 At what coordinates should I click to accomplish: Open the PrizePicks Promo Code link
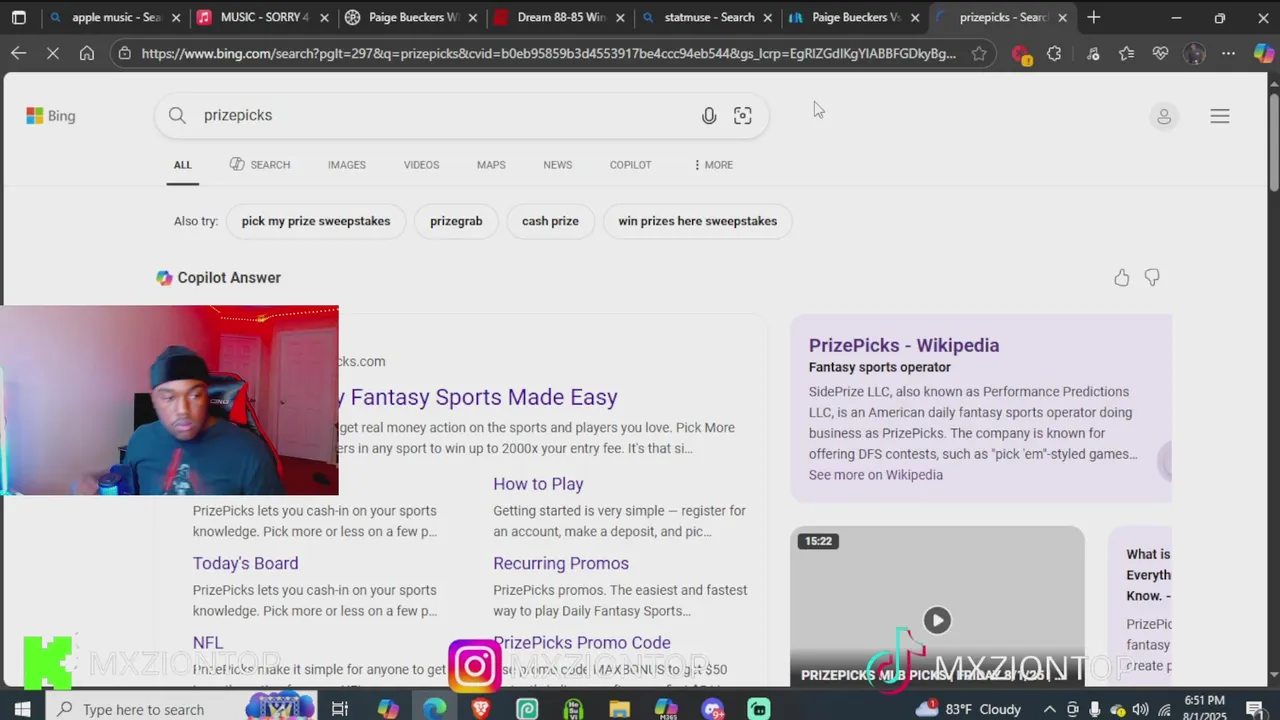click(x=582, y=643)
